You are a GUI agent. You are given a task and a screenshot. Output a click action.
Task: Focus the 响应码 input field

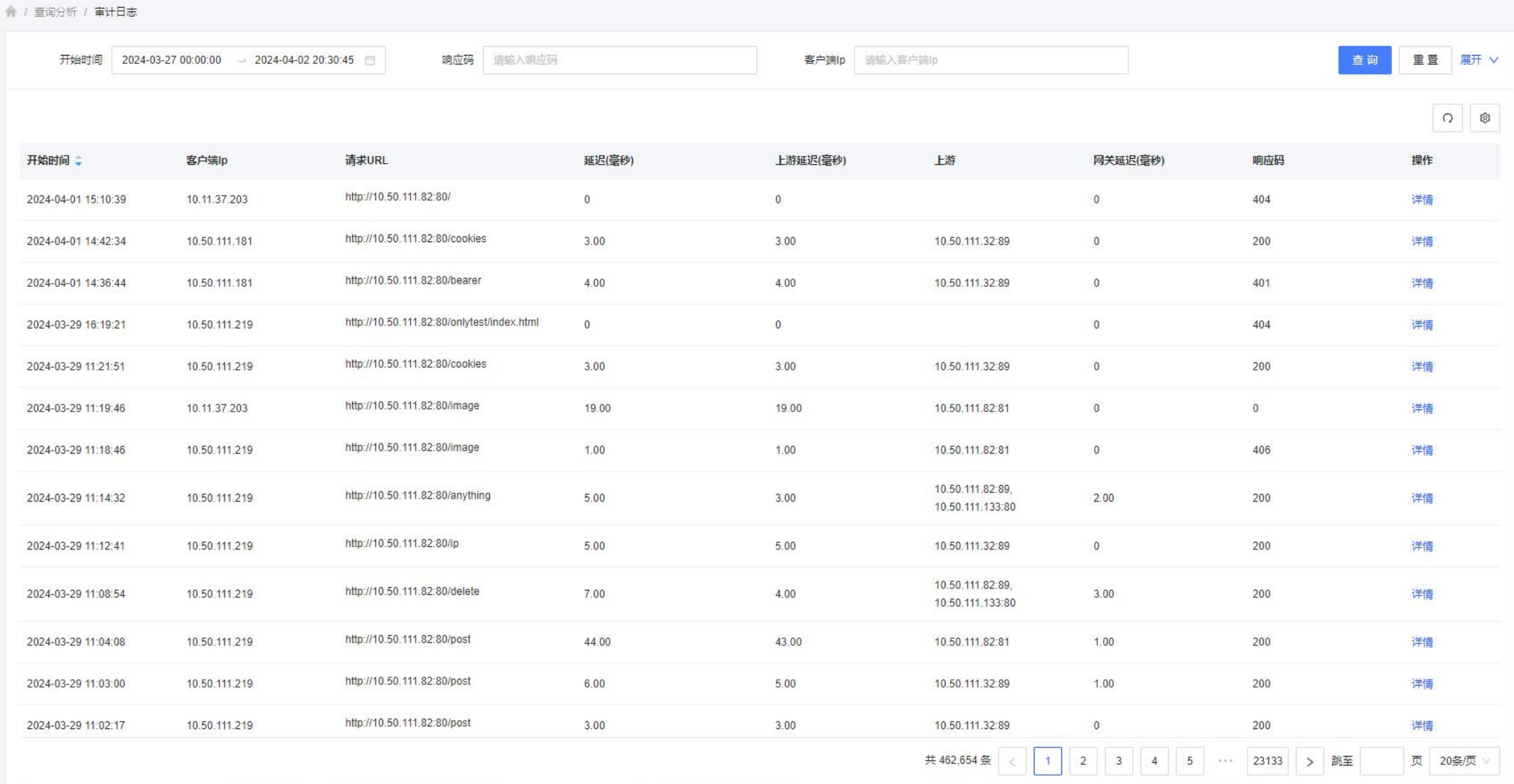coord(620,60)
